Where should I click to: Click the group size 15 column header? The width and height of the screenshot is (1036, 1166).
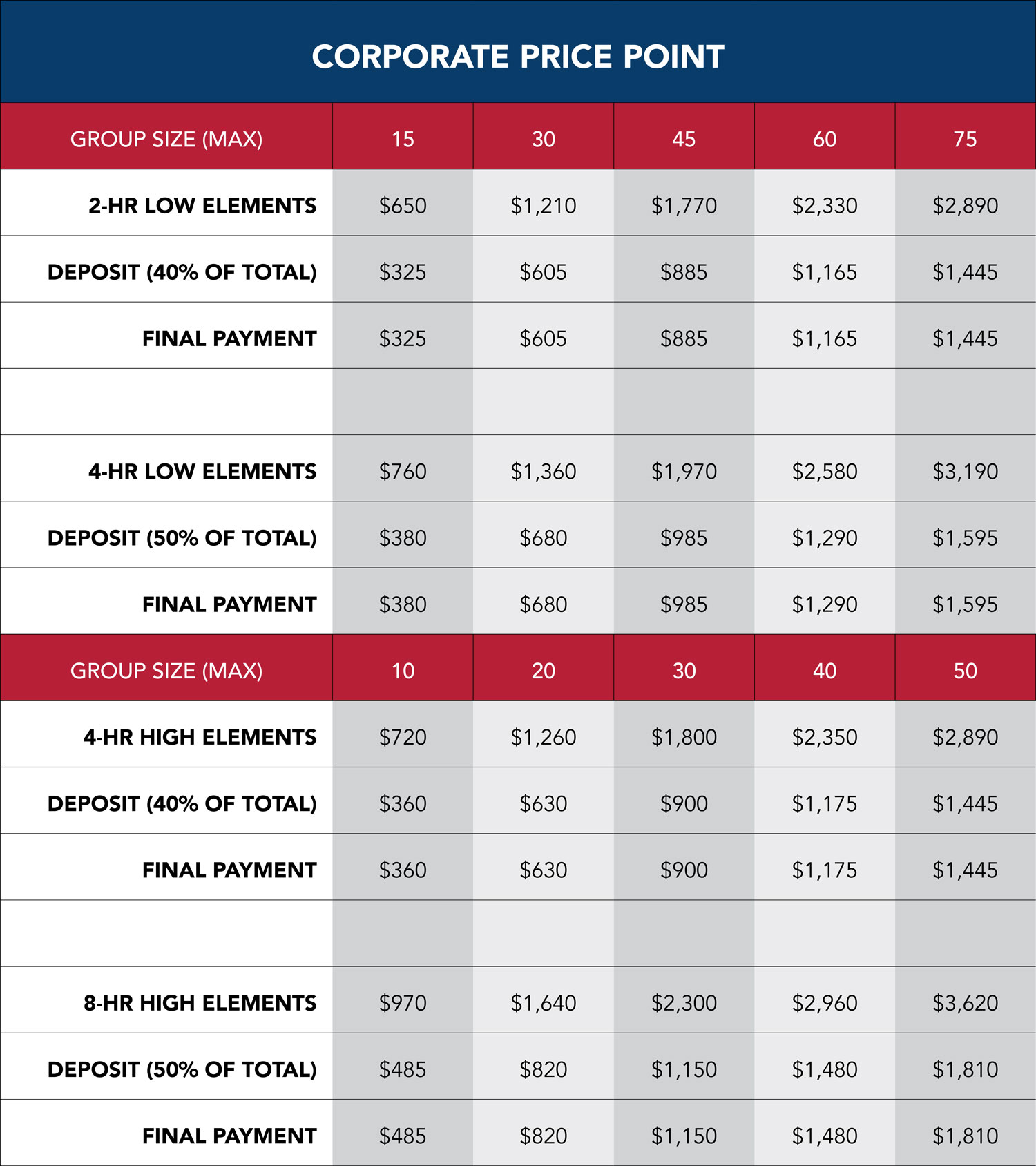pos(403,139)
